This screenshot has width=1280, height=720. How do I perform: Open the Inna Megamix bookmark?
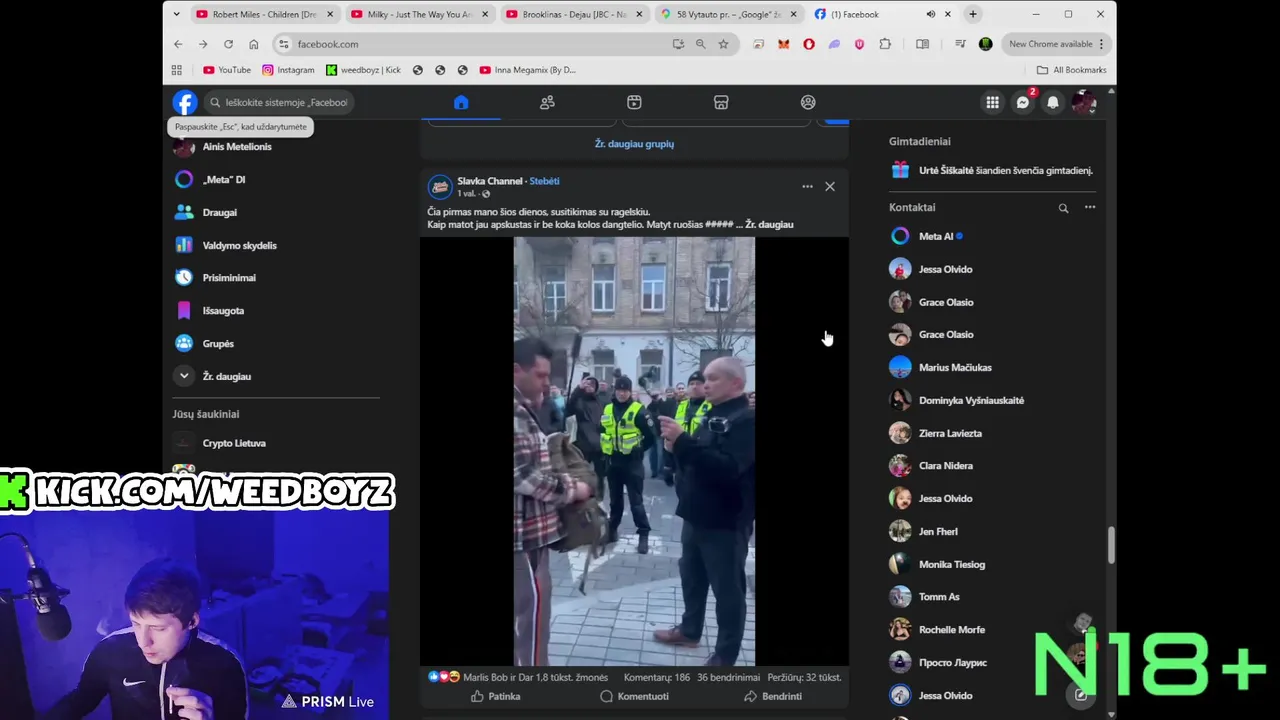[x=528, y=70]
